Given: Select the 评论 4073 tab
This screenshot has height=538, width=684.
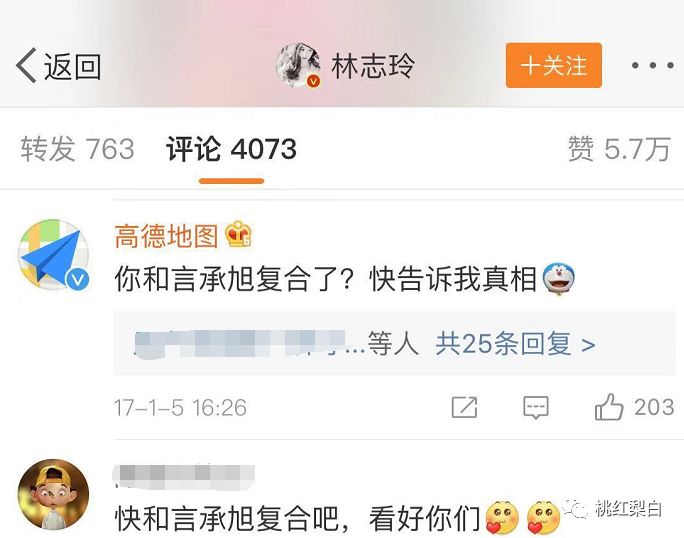Looking at the screenshot, I should point(231,149).
